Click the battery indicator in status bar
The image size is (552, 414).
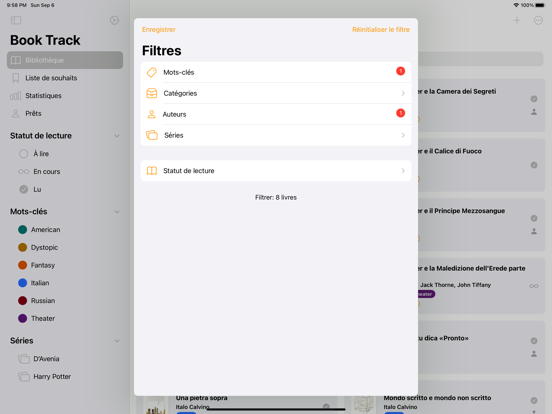(540, 5)
